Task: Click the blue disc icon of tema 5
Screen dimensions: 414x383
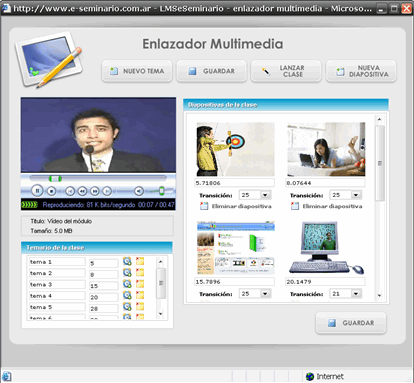Action: 127,306
